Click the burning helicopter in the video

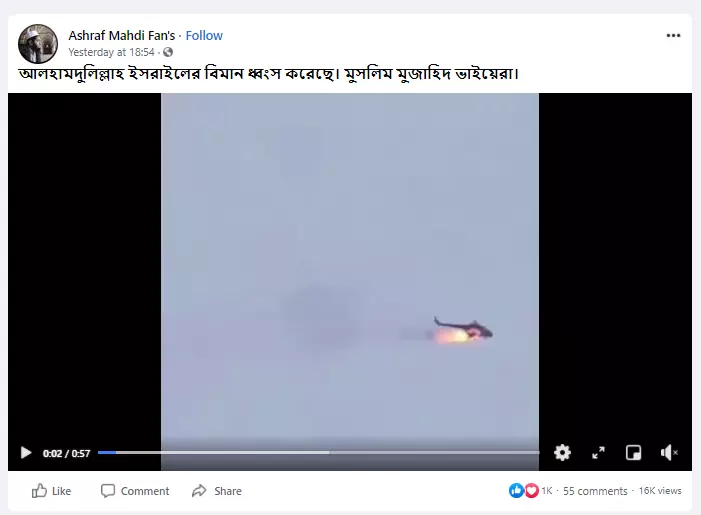(463, 330)
